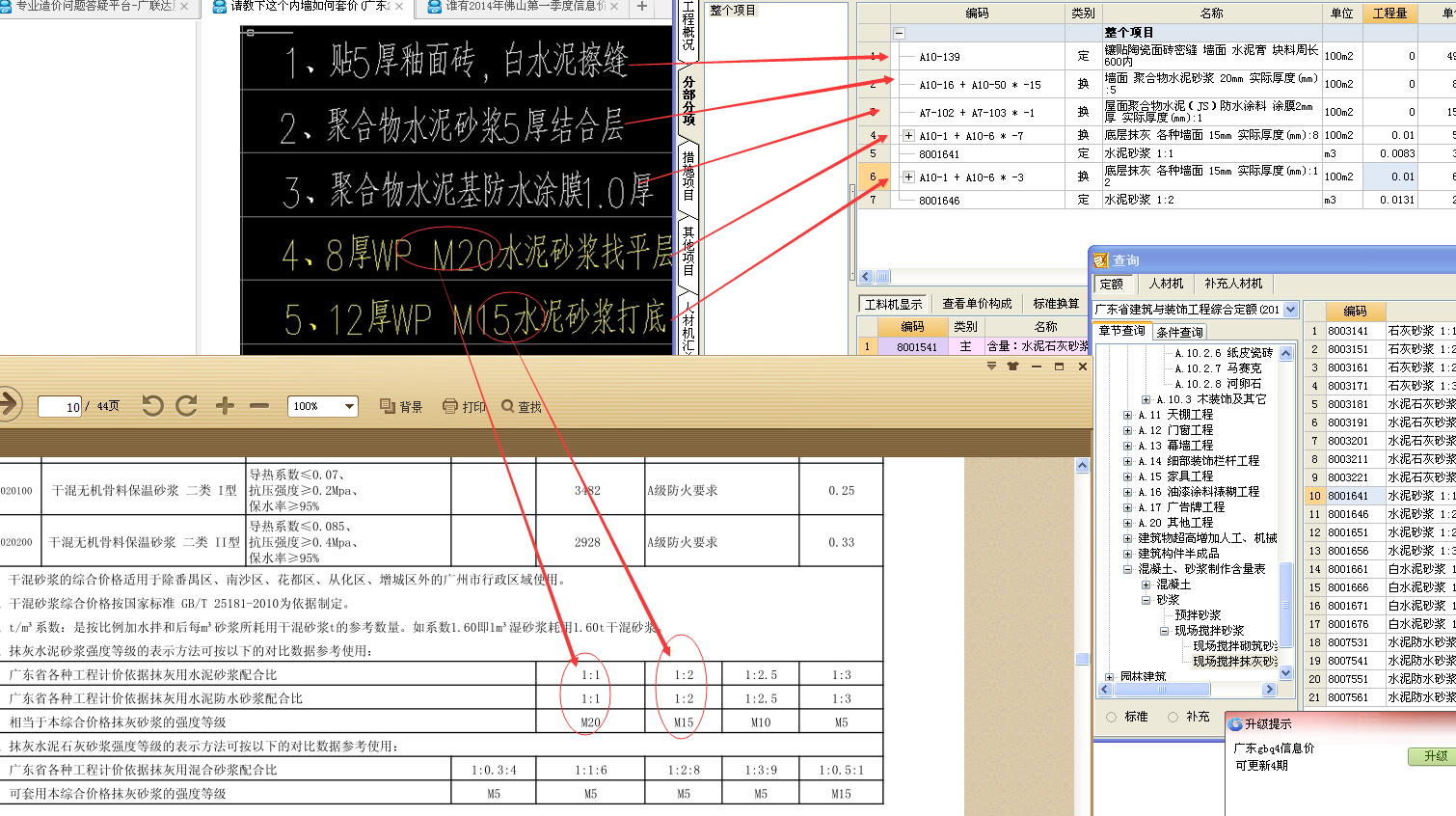
Task: Close the 谁有2014年佛山第一季度信息价 tab
Action: click(614, 7)
